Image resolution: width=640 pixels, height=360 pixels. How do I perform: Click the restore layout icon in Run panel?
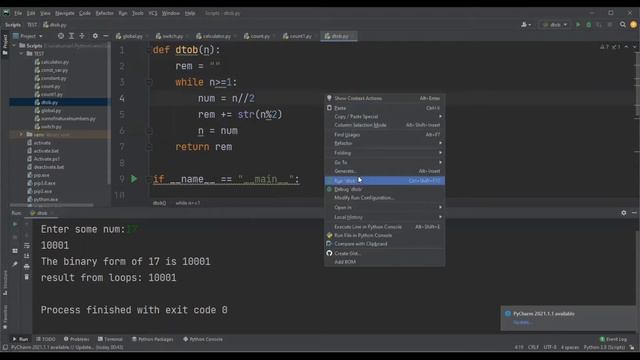15,251
